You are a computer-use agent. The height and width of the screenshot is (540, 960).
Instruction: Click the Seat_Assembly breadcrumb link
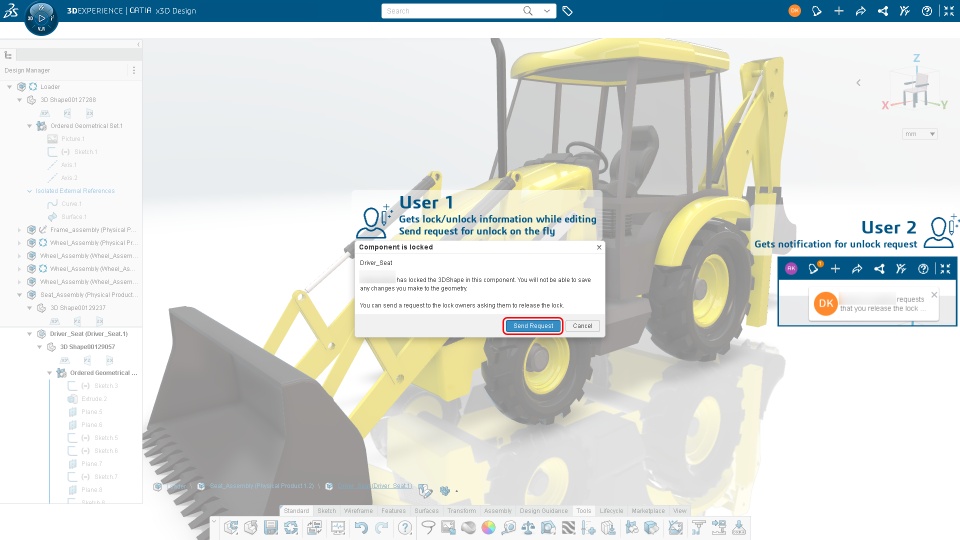coord(262,486)
